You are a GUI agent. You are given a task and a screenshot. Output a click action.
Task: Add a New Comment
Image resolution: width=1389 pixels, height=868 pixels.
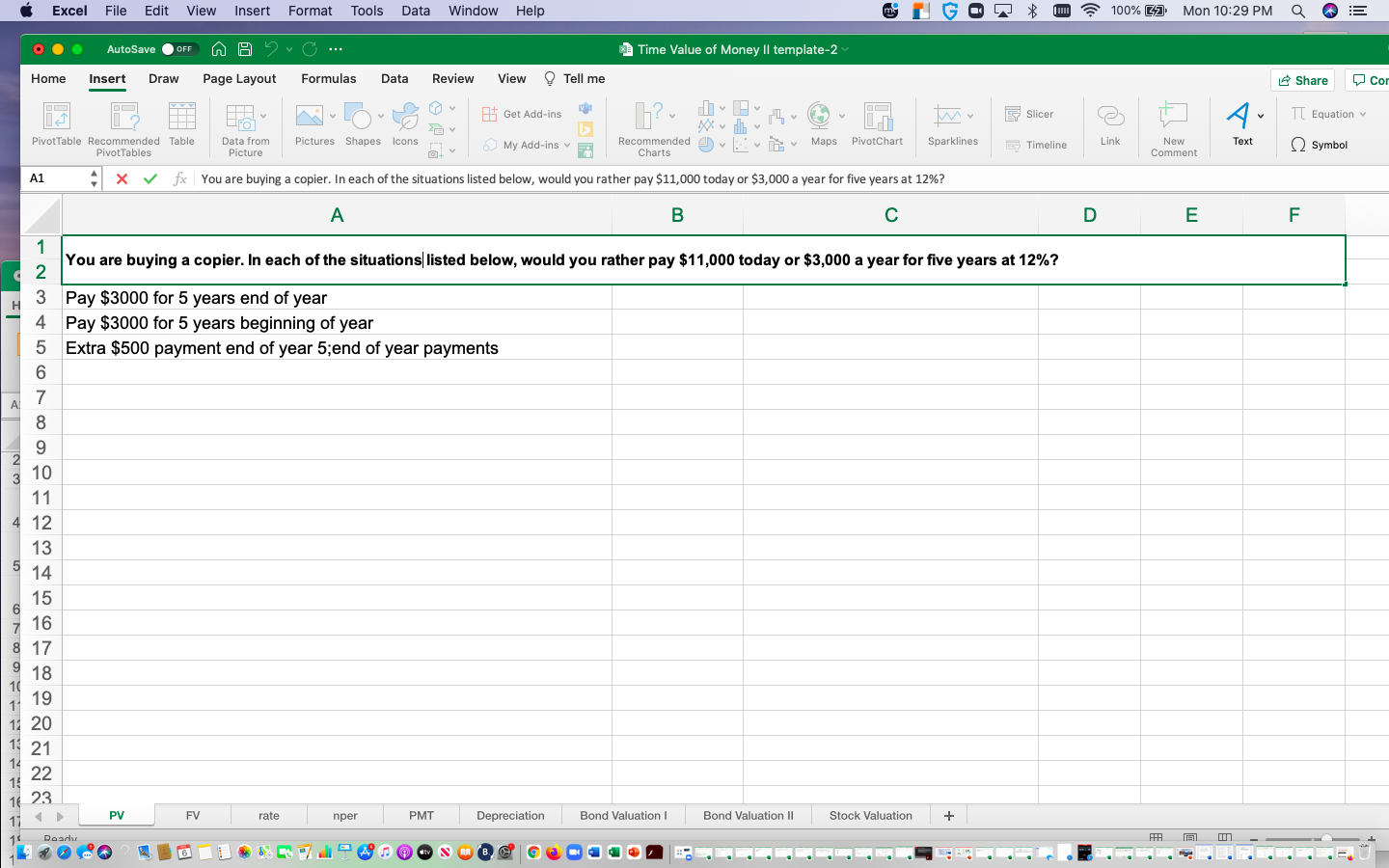point(1173,125)
